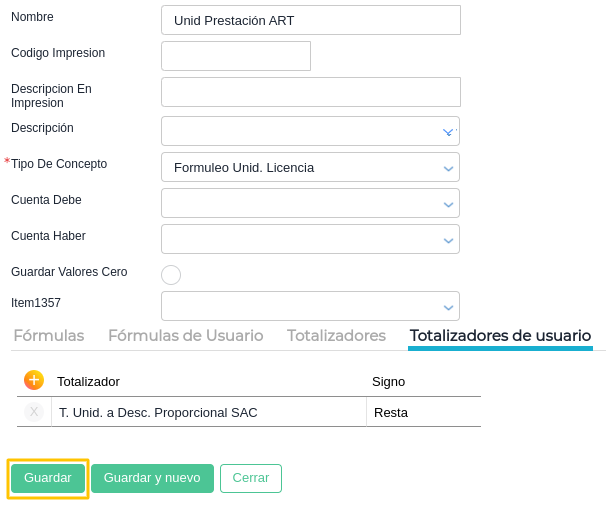The image size is (606, 507).
Task: Remove the T. Unid. a Desc. Proporcional SAC row
Action: tap(34, 411)
